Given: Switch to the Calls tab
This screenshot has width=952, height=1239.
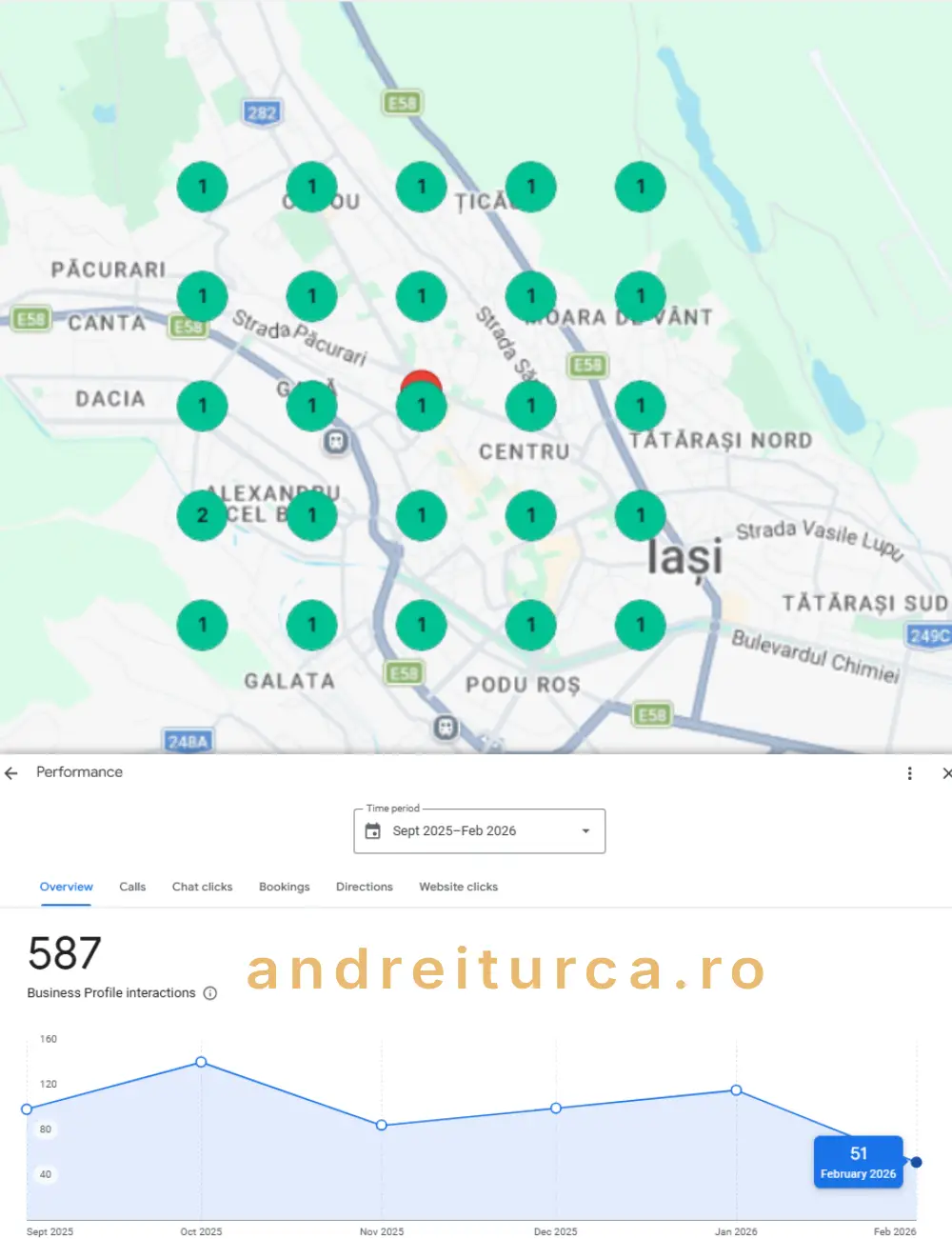Looking at the screenshot, I should pos(132,887).
